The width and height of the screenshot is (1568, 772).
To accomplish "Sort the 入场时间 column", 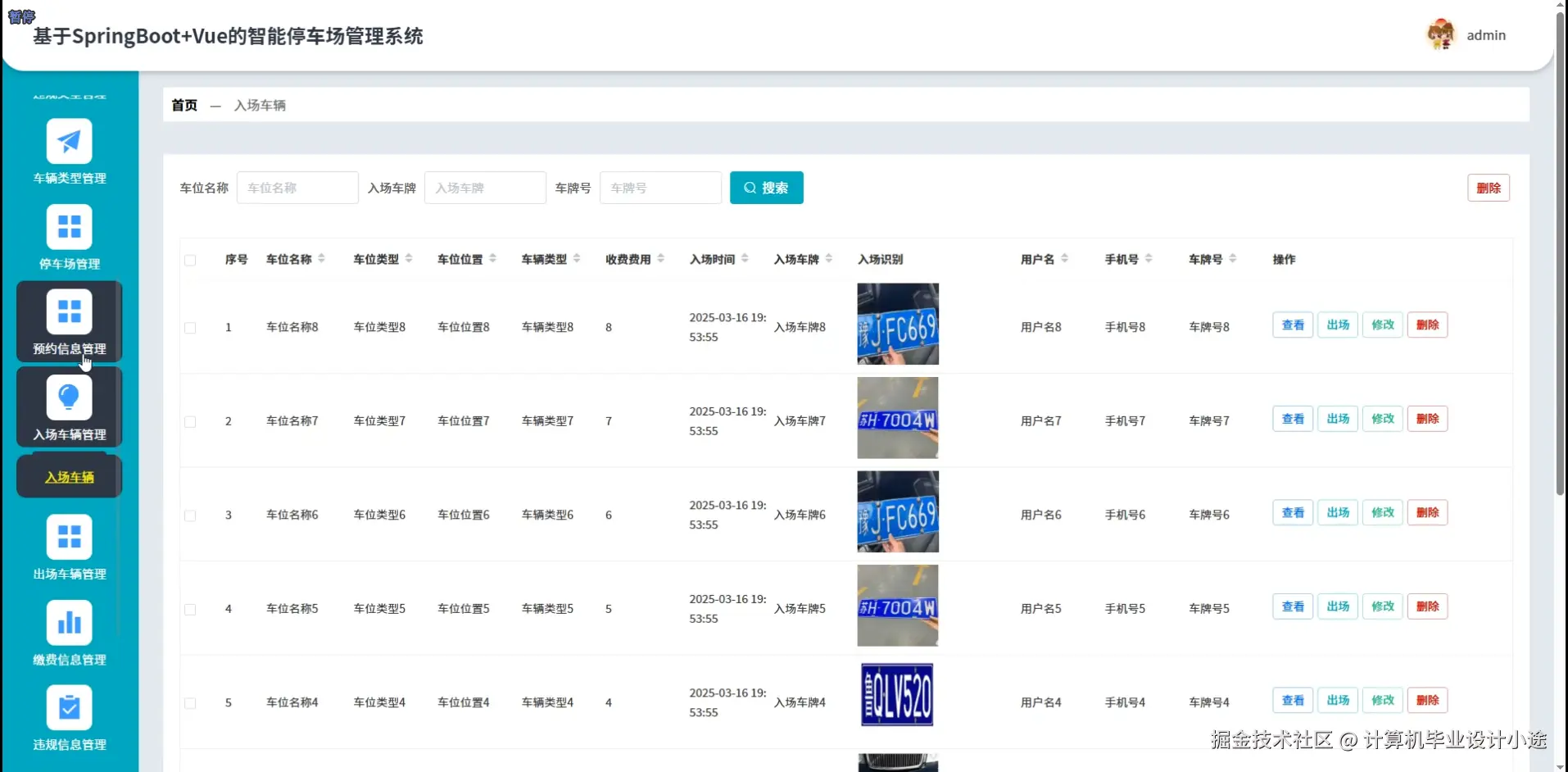I will click(x=745, y=257).
